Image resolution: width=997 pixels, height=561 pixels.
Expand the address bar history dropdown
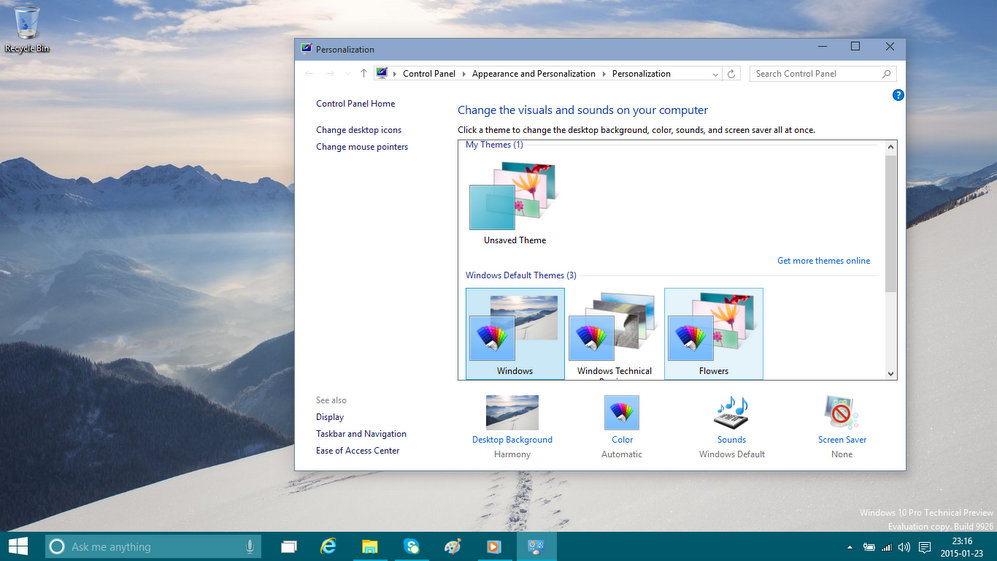point(715,74)
